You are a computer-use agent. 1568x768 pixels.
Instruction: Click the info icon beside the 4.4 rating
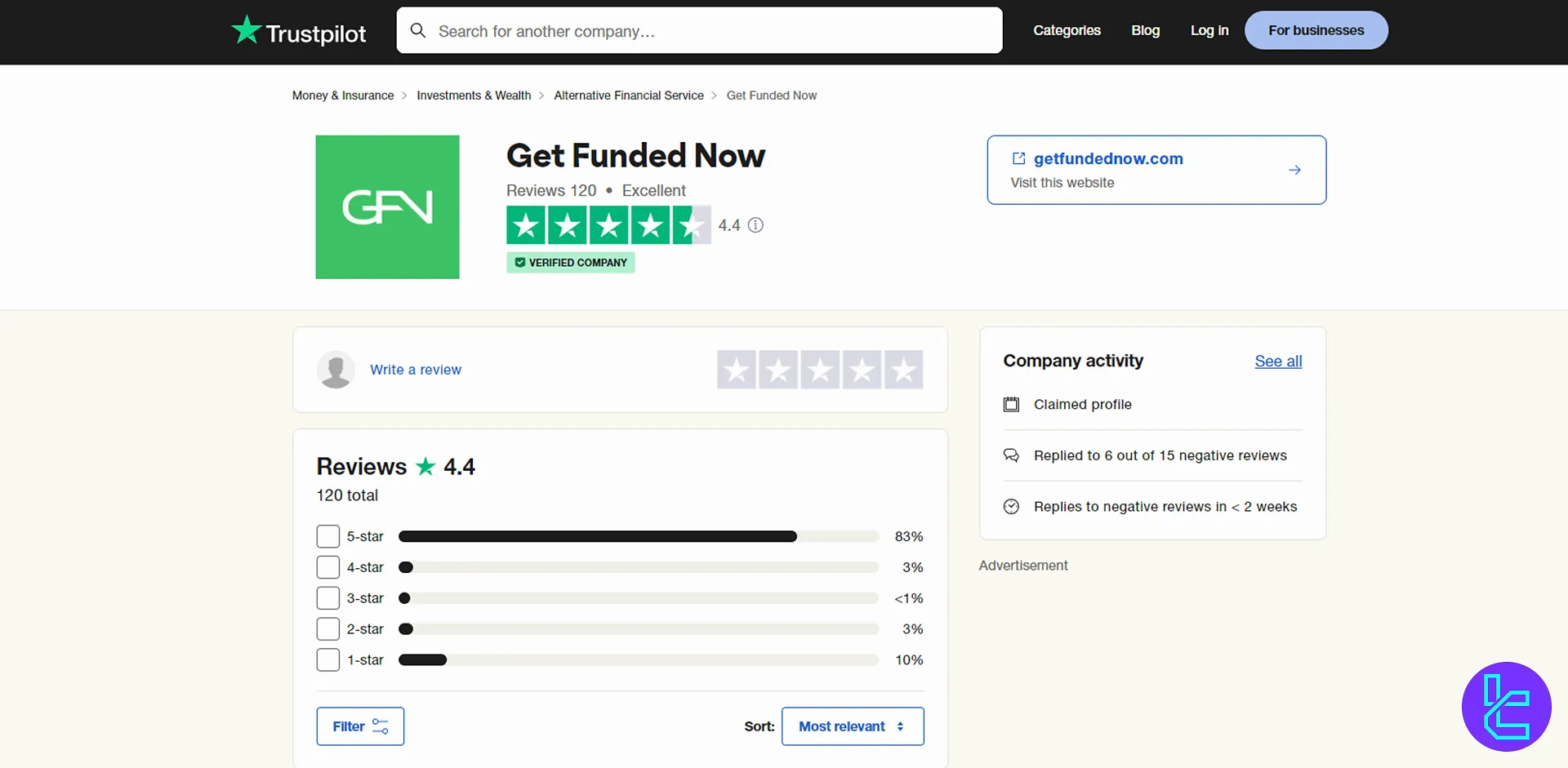click(x=755, y=225)
